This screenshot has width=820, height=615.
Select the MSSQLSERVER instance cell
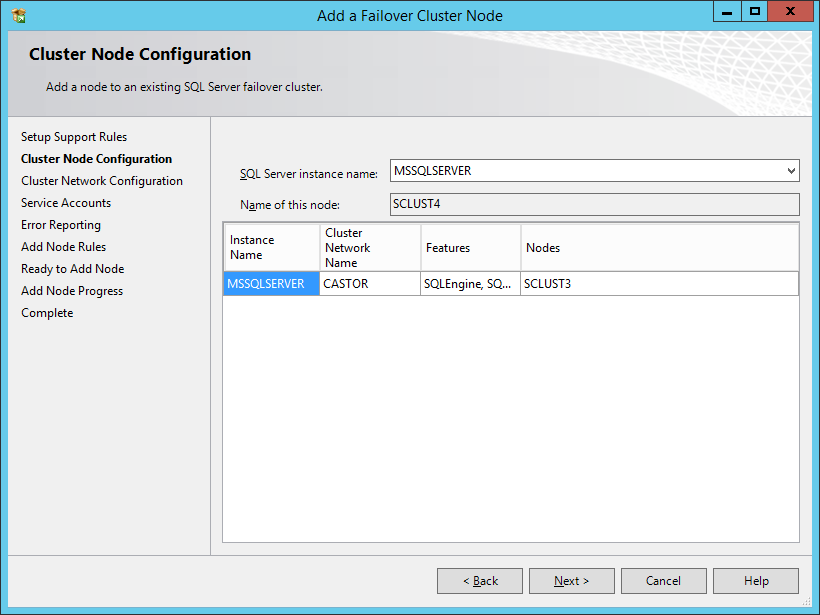point(271,283)
